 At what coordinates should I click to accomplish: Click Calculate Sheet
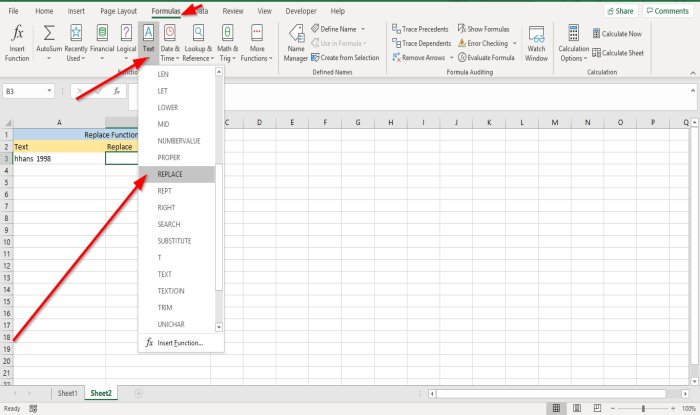[x=618, y=53]
